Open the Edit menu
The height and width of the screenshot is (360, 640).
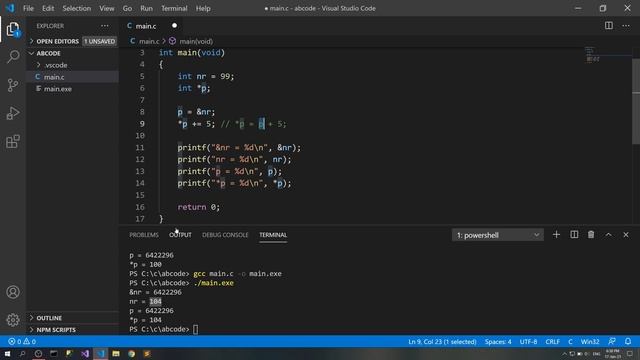coord(48,8)
